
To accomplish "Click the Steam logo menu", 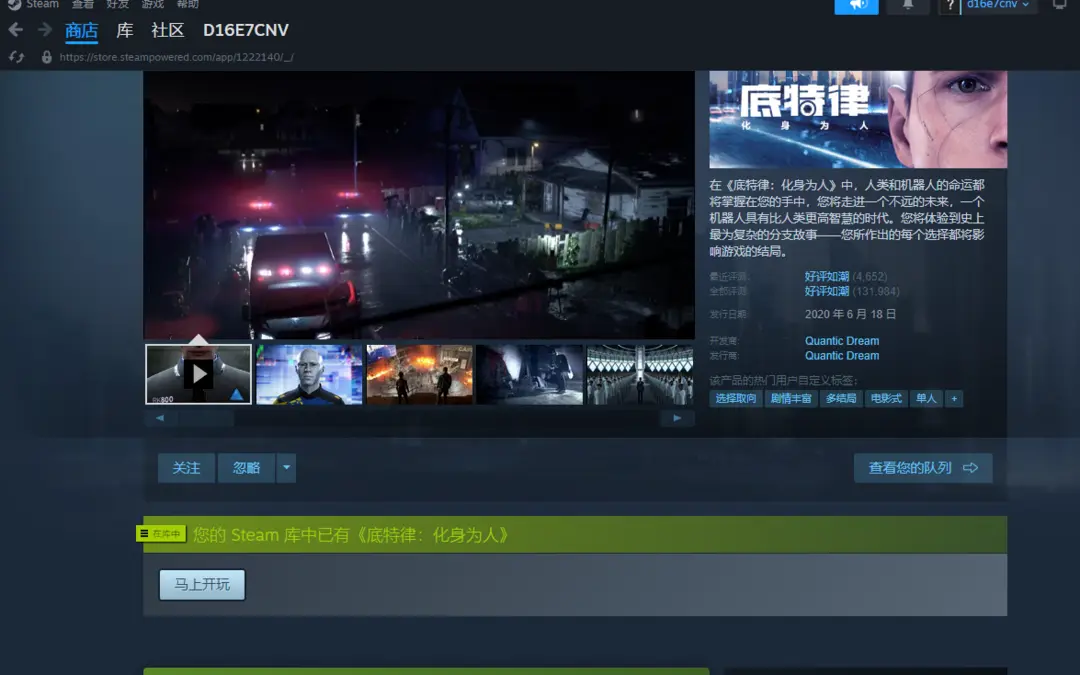I will pyautogui.click(x=33, y=4).
